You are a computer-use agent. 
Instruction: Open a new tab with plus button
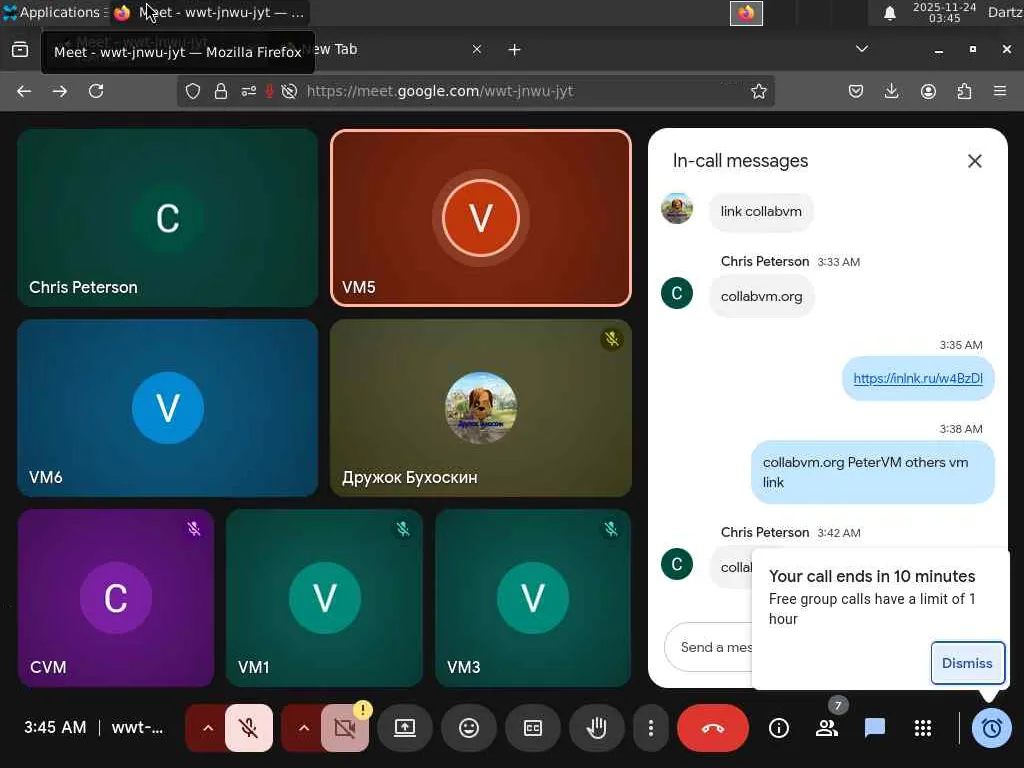point(515,50)
